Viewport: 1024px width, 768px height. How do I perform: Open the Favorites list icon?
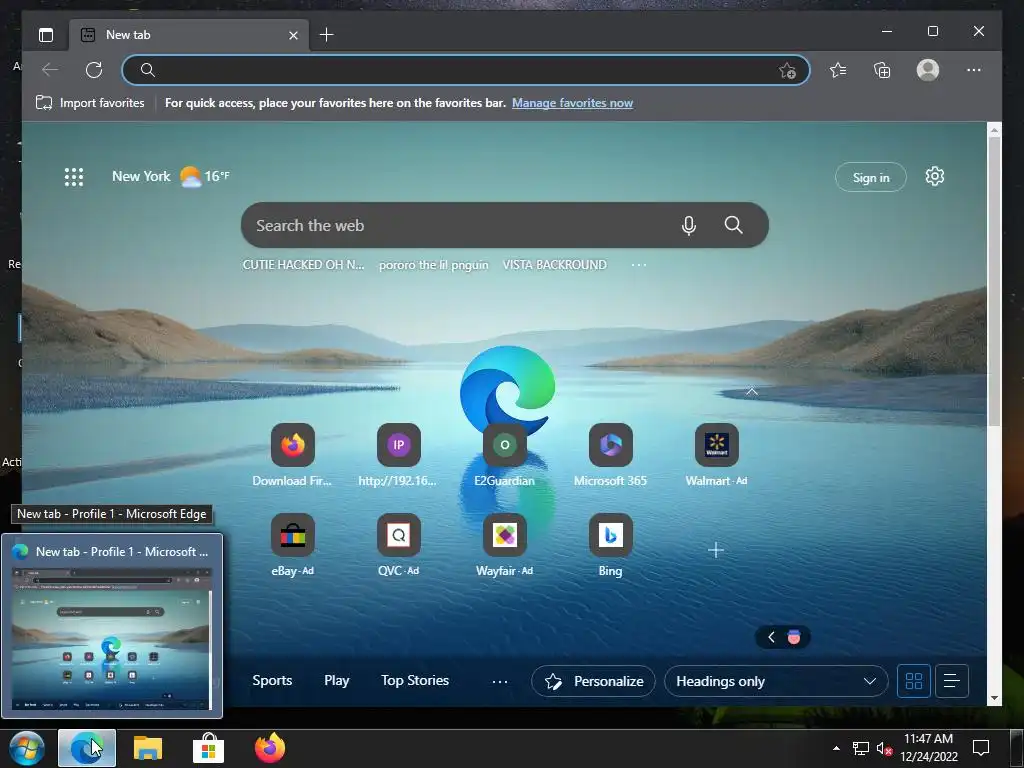[838, 70]
